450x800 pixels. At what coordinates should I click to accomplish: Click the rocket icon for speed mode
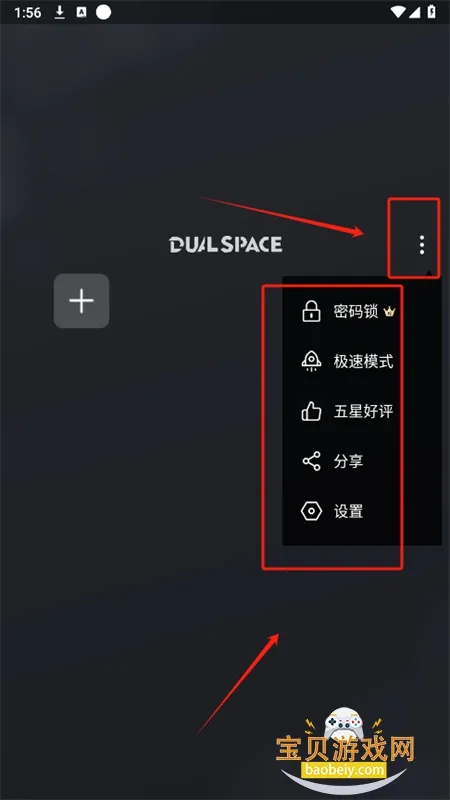coord(311,361)
